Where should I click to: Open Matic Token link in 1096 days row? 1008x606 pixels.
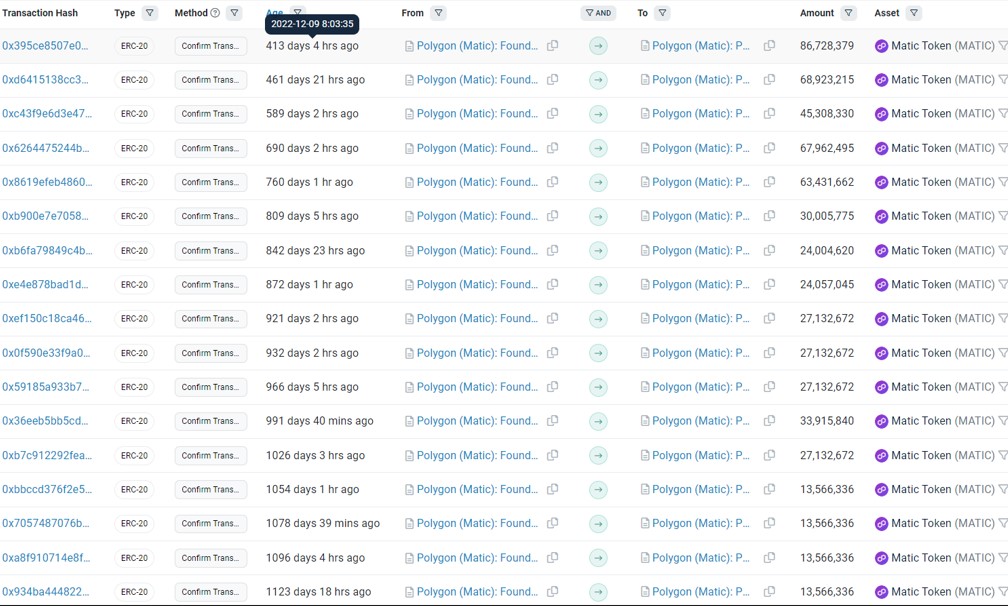tap(942, 558)
